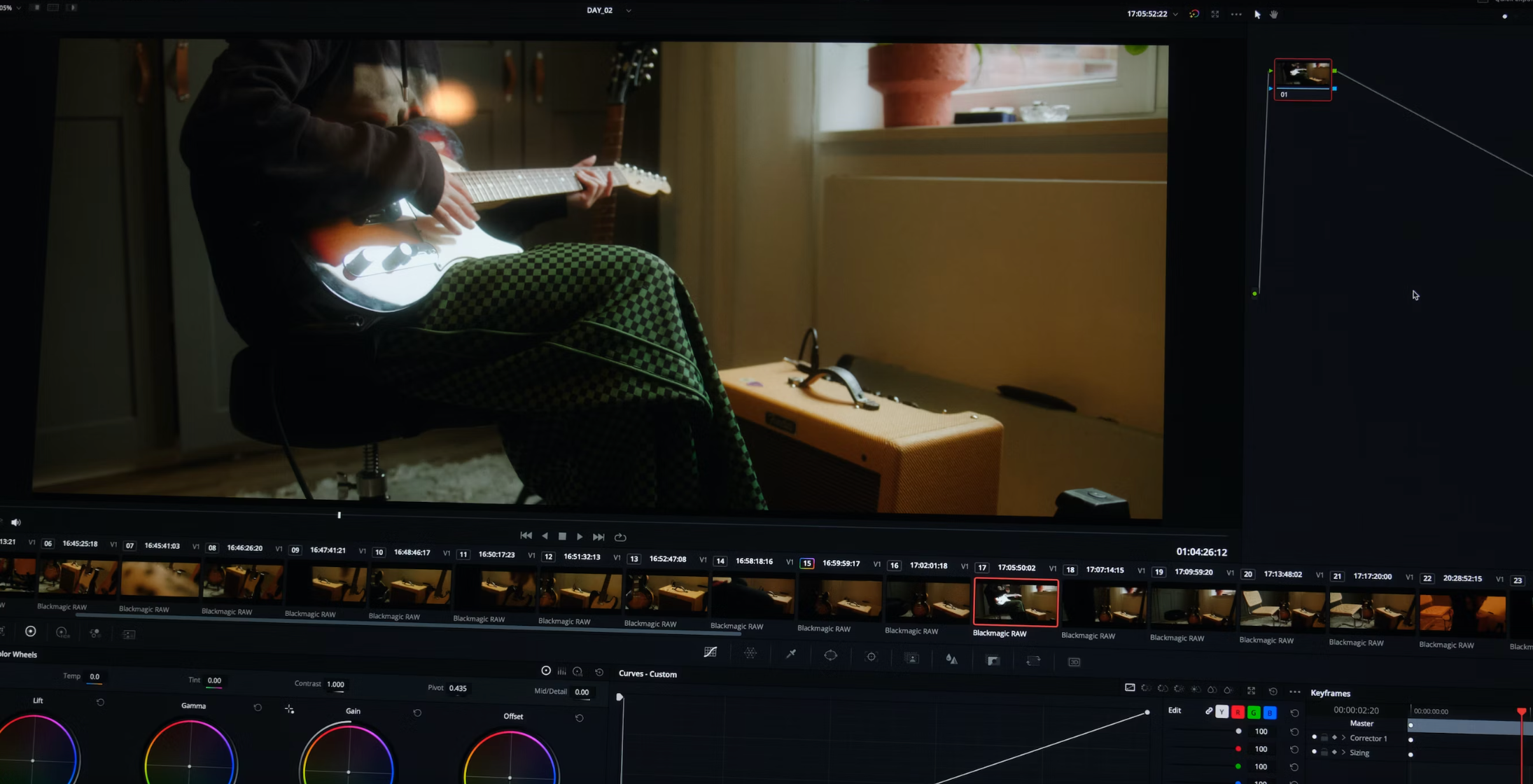Click the Pivot value 0.435
1533x784 pixels.
(x=458, y=688)
